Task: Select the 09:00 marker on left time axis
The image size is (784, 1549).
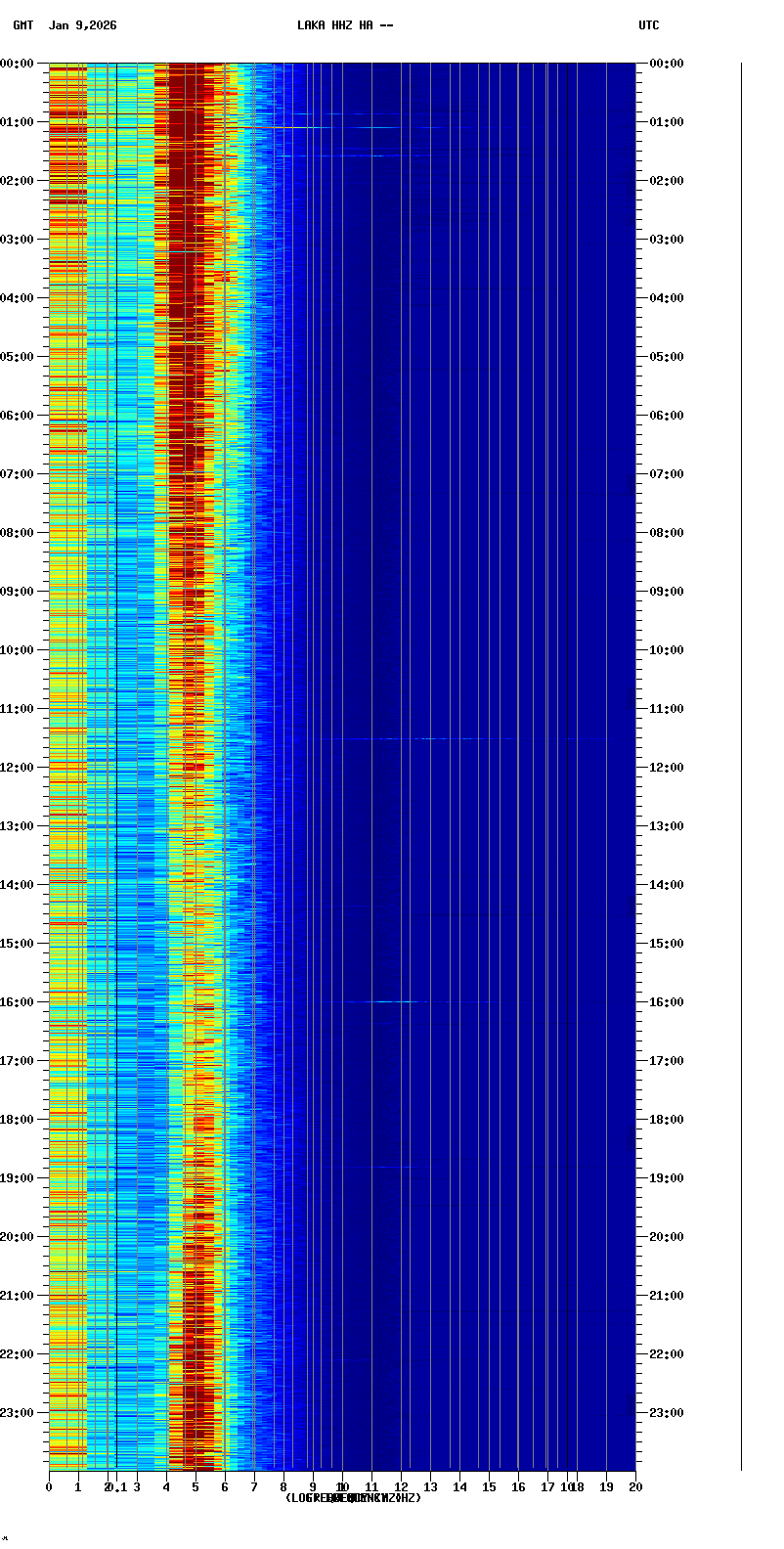Action: (x=17, y=592)
